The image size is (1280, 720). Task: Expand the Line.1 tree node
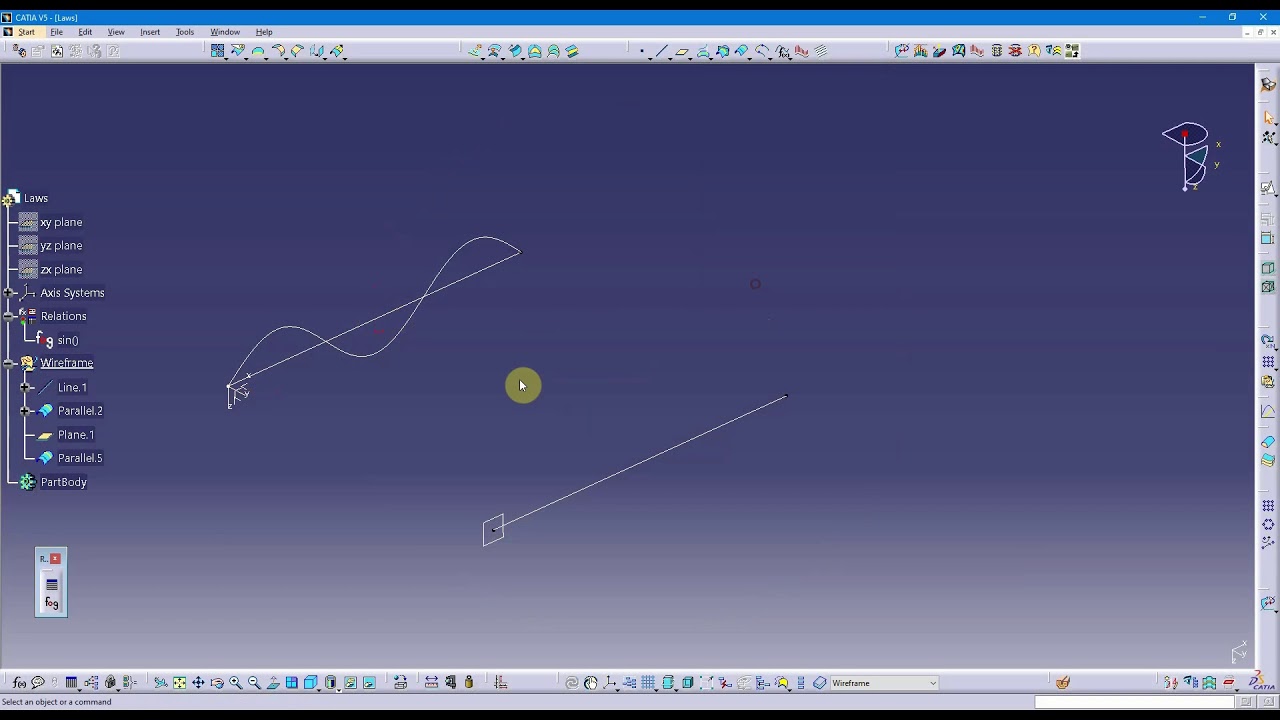[26, 387]
